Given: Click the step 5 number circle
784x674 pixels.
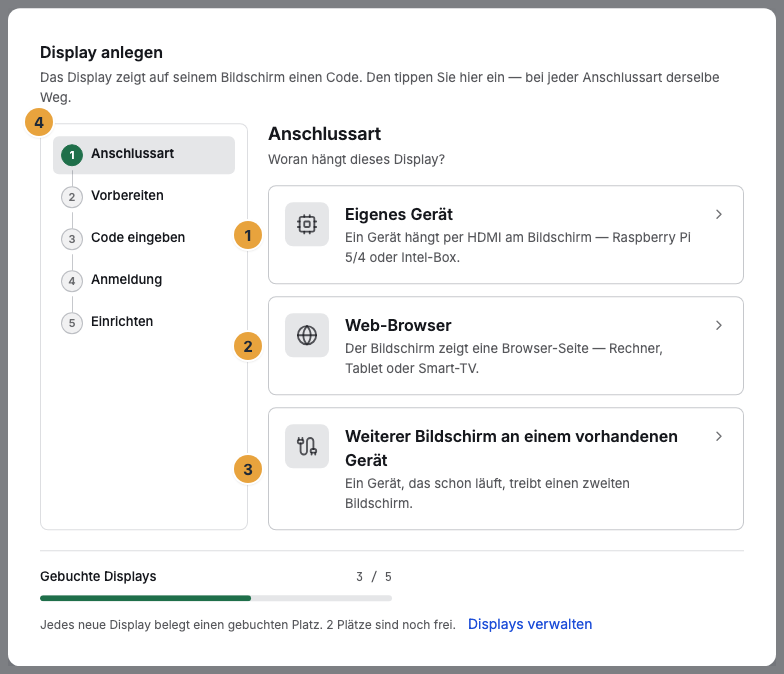Looking at the screenshot, I should pos(72,323).
